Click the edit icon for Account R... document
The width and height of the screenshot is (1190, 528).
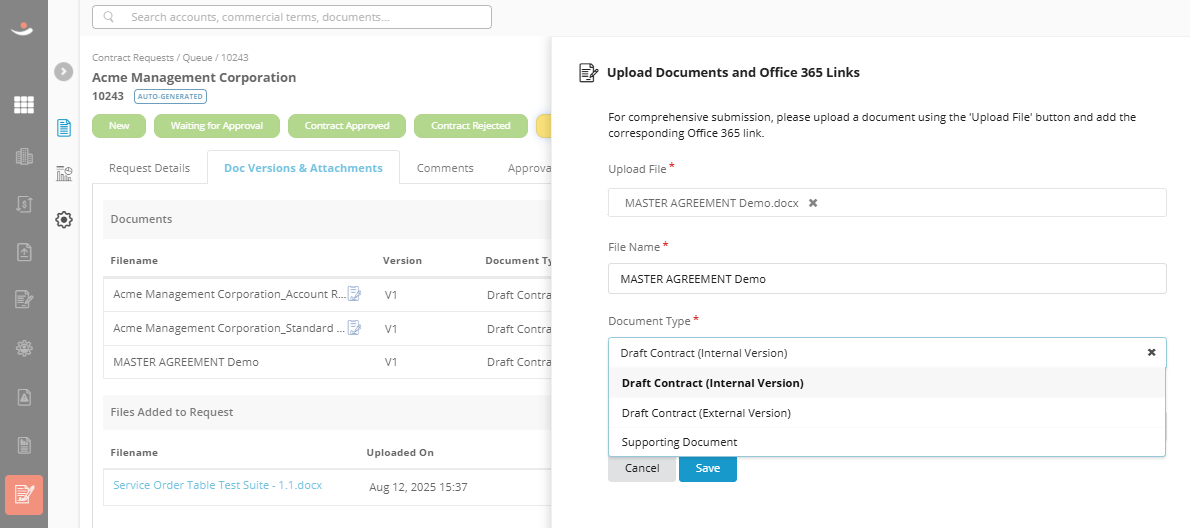pyautogui.click(x=354, y=294)
